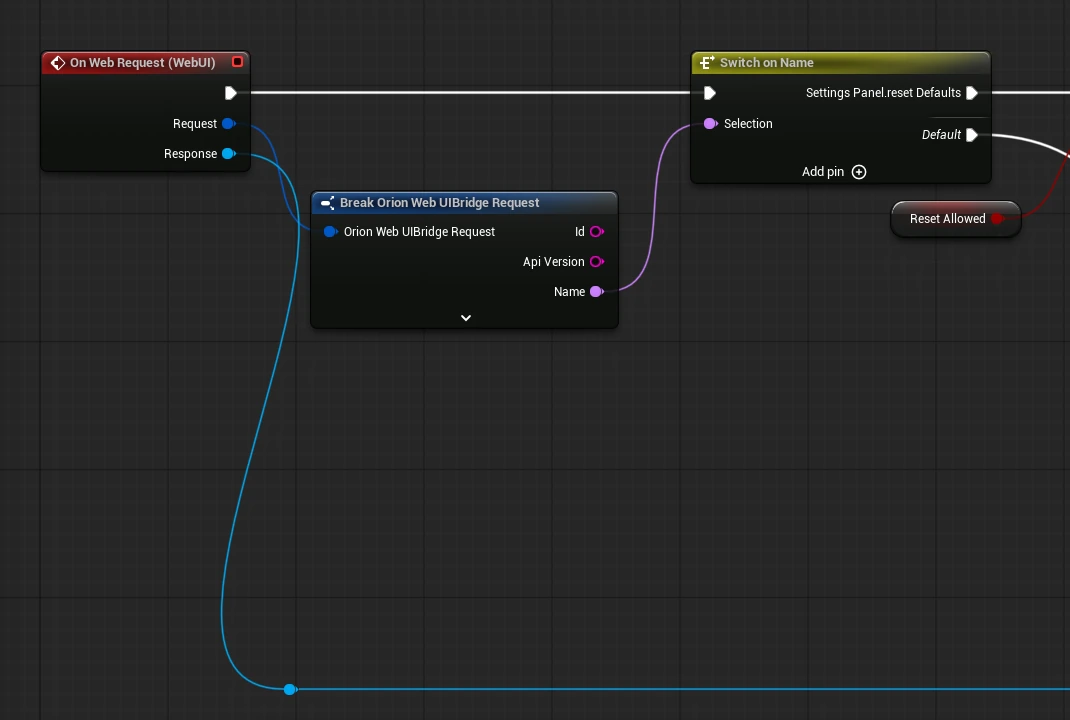Click the Orion Web UIBridge Request pin label
Screen dimensions: 1070x720
point(419,232)
